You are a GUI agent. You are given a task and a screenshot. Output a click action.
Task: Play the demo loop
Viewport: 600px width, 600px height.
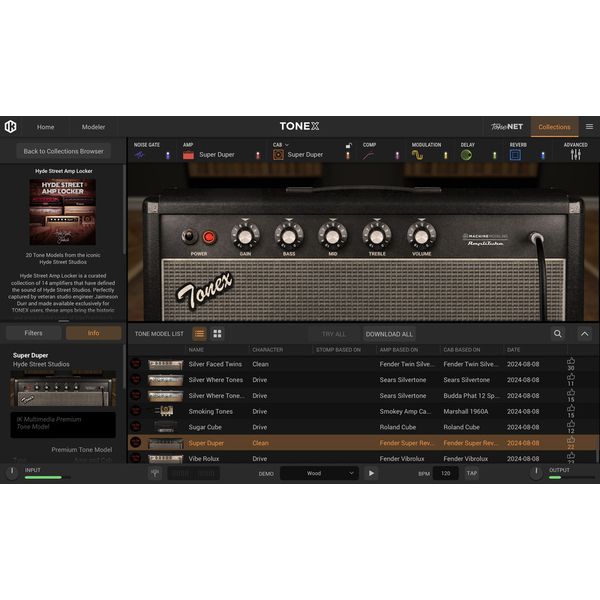click(371, 473)
